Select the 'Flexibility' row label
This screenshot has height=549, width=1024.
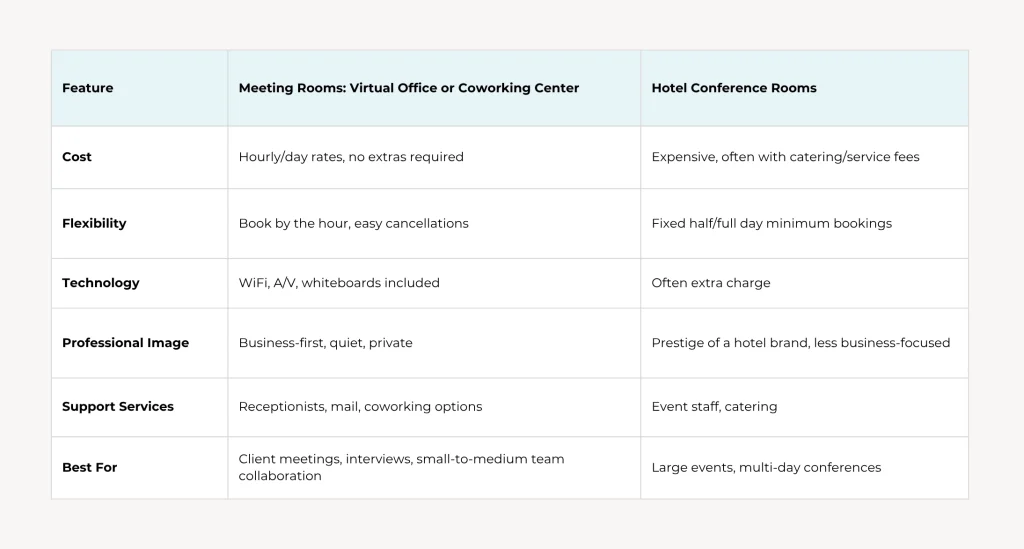click(x=94, y=223)
